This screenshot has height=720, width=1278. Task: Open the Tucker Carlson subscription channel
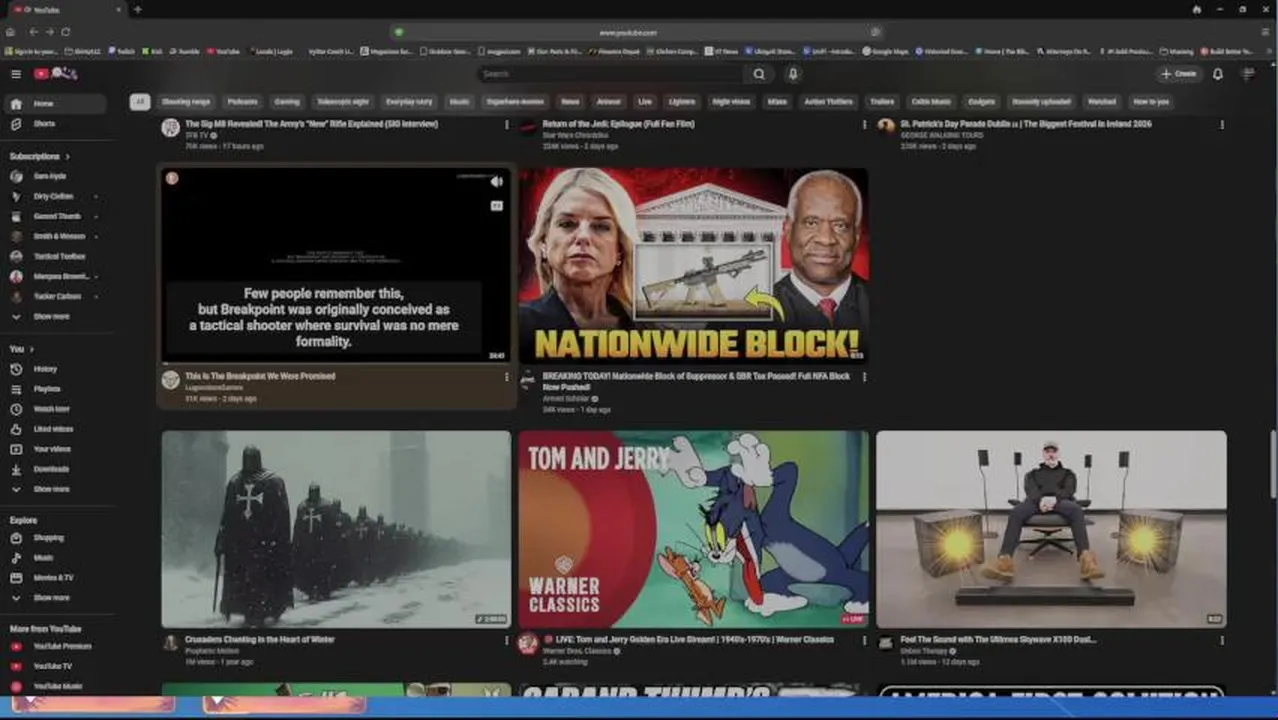54,296
